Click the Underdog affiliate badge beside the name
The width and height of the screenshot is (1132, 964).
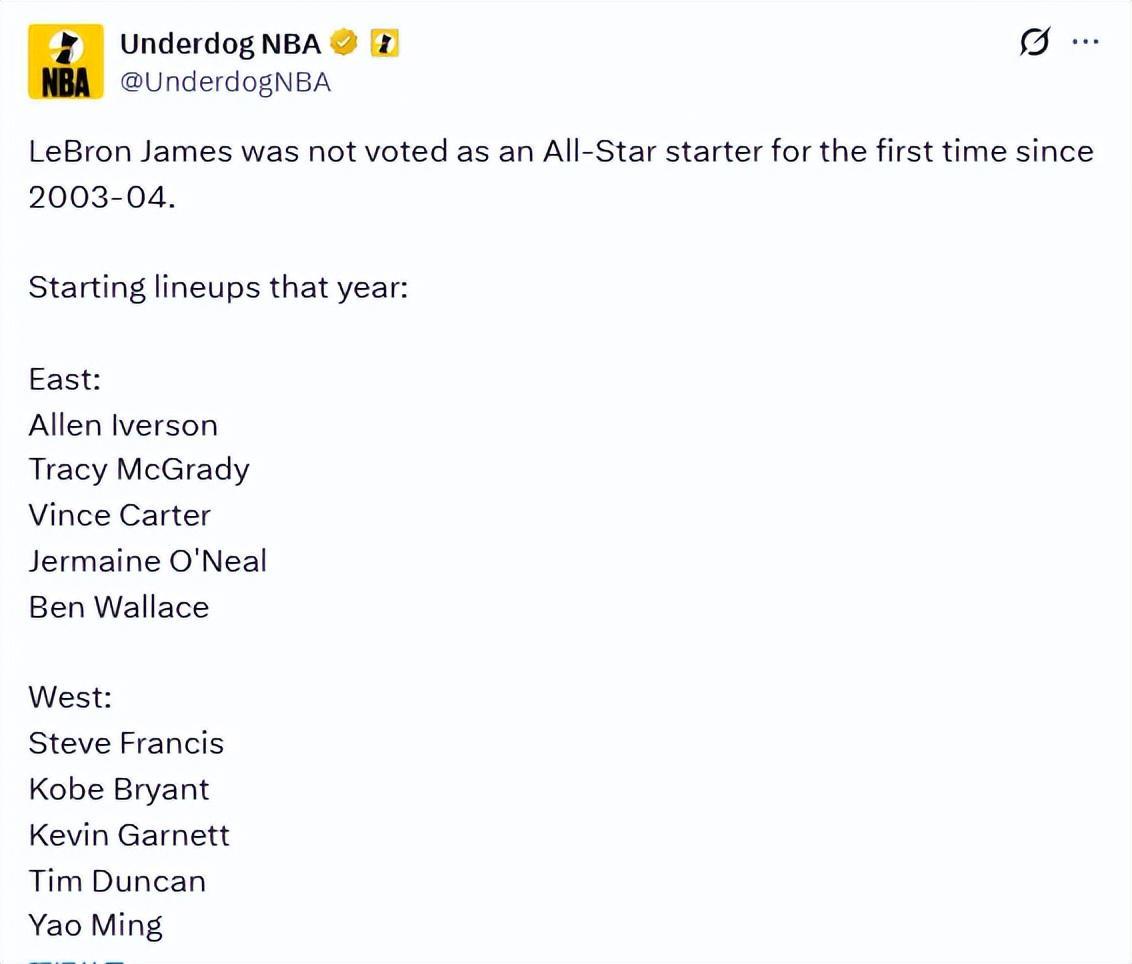click(385, 44)
